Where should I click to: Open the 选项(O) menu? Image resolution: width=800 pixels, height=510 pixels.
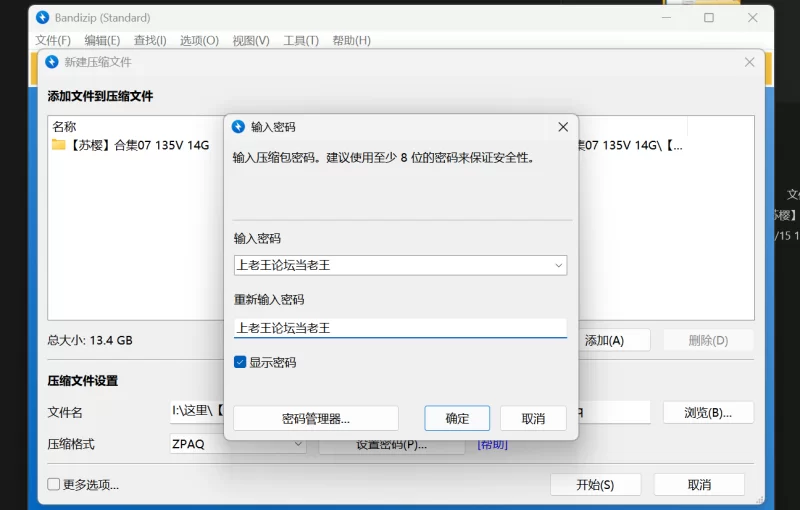[199, 40]
